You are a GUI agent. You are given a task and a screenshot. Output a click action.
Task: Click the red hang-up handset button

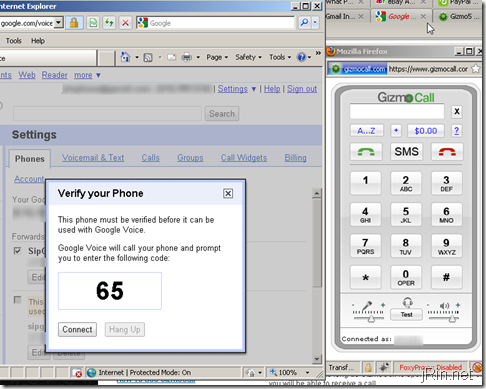447,152
